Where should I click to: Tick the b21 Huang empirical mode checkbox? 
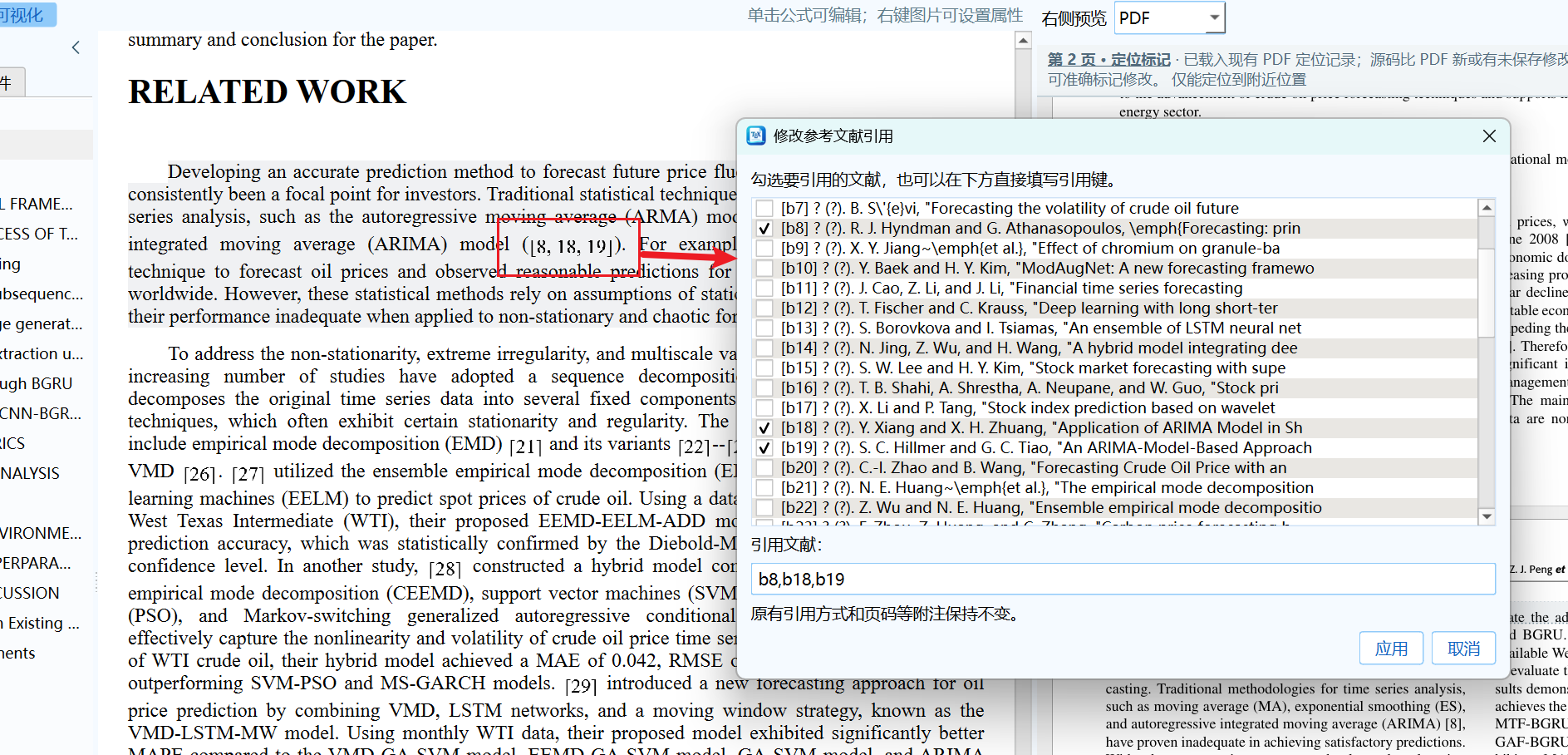click(764, 487)
